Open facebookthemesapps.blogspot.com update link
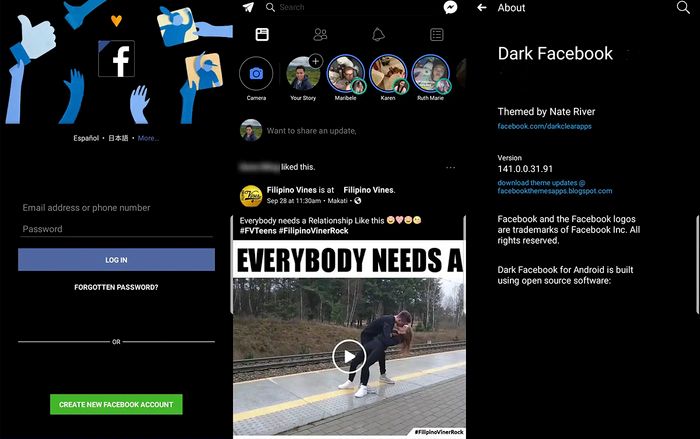This screenshot has width=700, height=439. (555, 191)
